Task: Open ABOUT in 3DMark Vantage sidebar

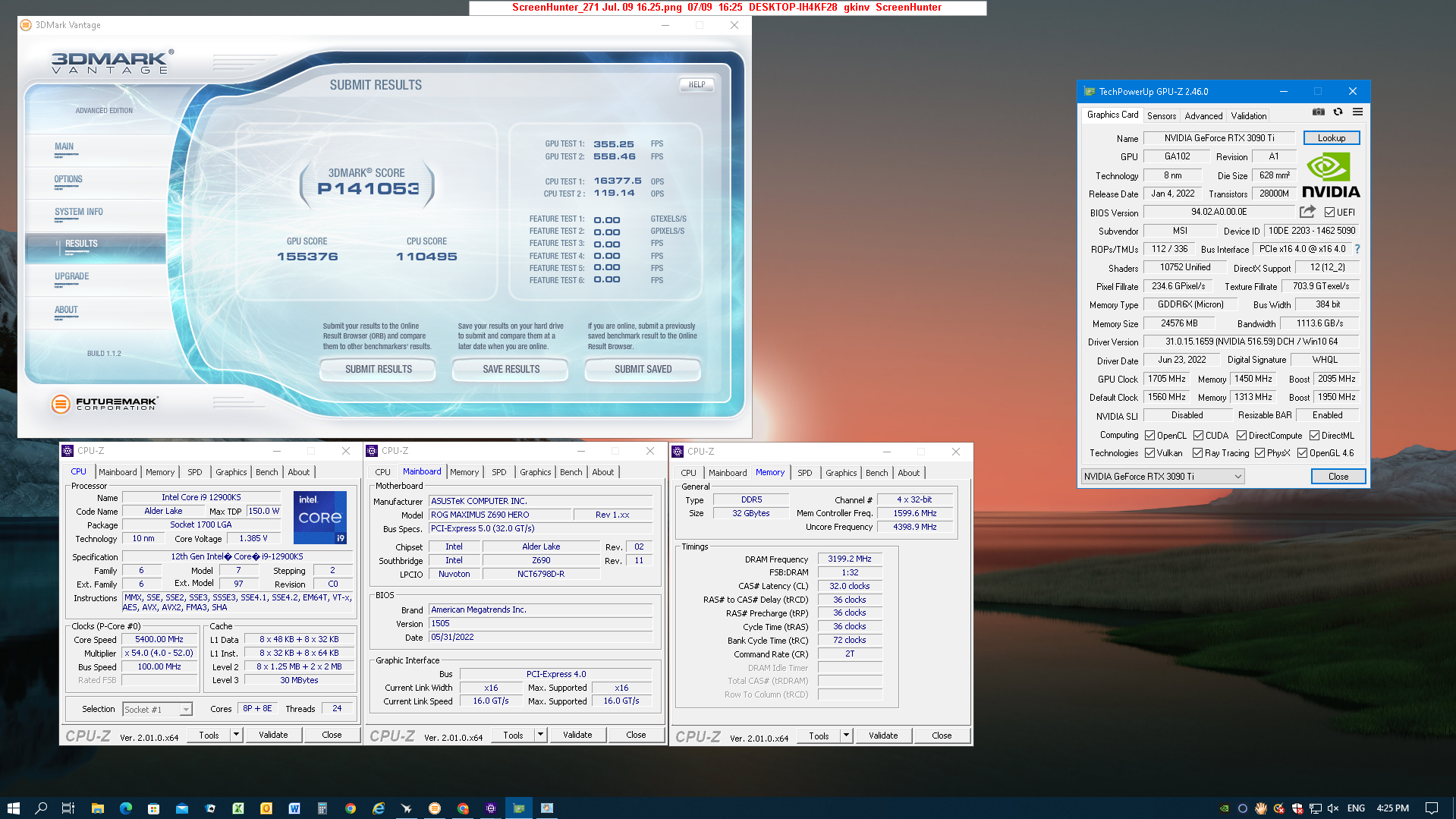Action: (x=66, y=310)
